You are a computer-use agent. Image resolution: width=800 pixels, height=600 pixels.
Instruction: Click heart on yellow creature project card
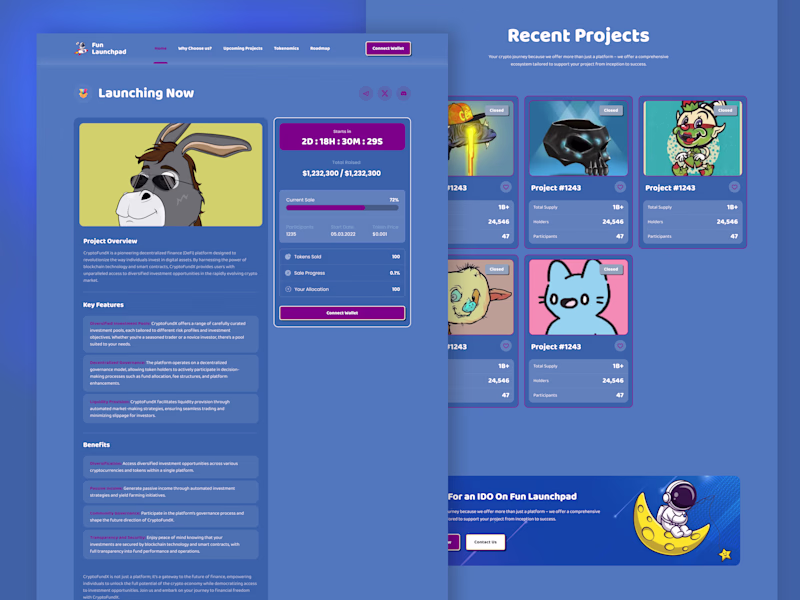pos(506,346)
